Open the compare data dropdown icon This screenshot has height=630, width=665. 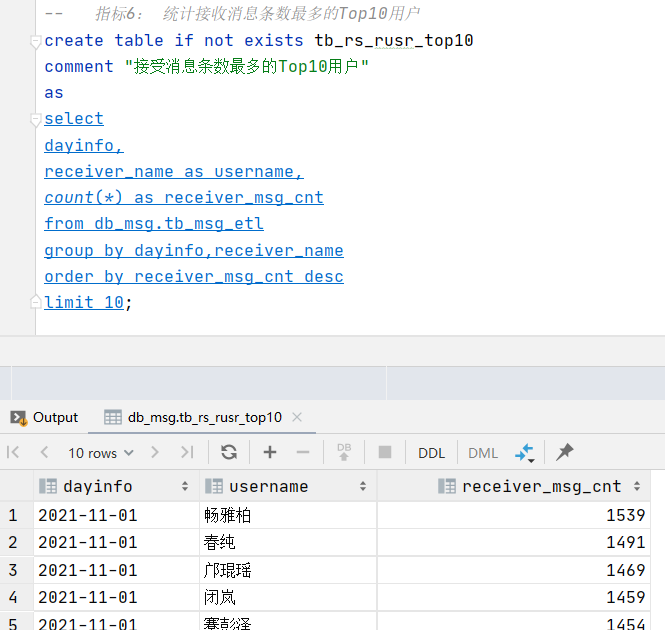tap(525, 453)
